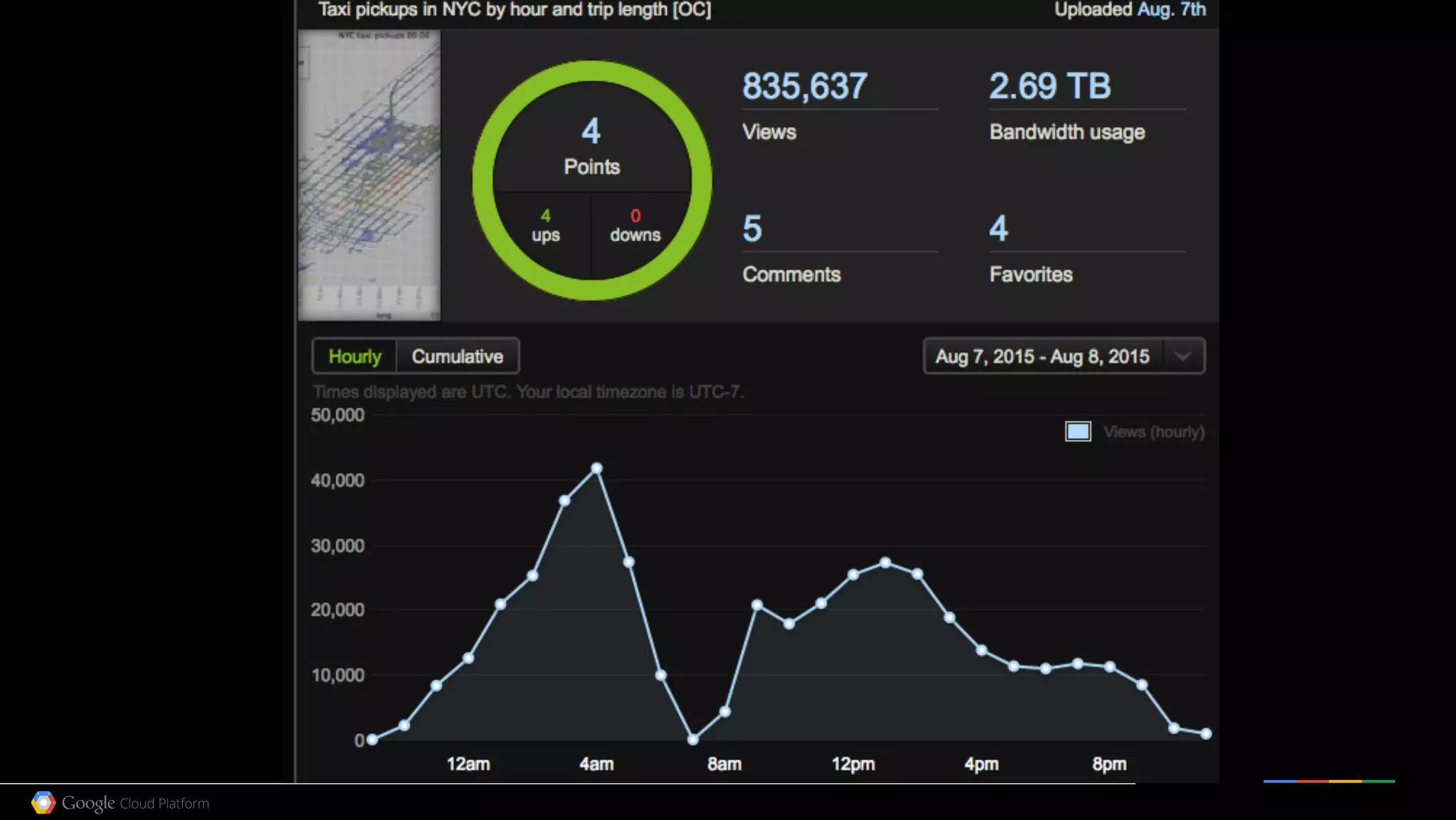
Task: Click the Google Cloud Platform hexagon logo
Action: coord(43,802)
